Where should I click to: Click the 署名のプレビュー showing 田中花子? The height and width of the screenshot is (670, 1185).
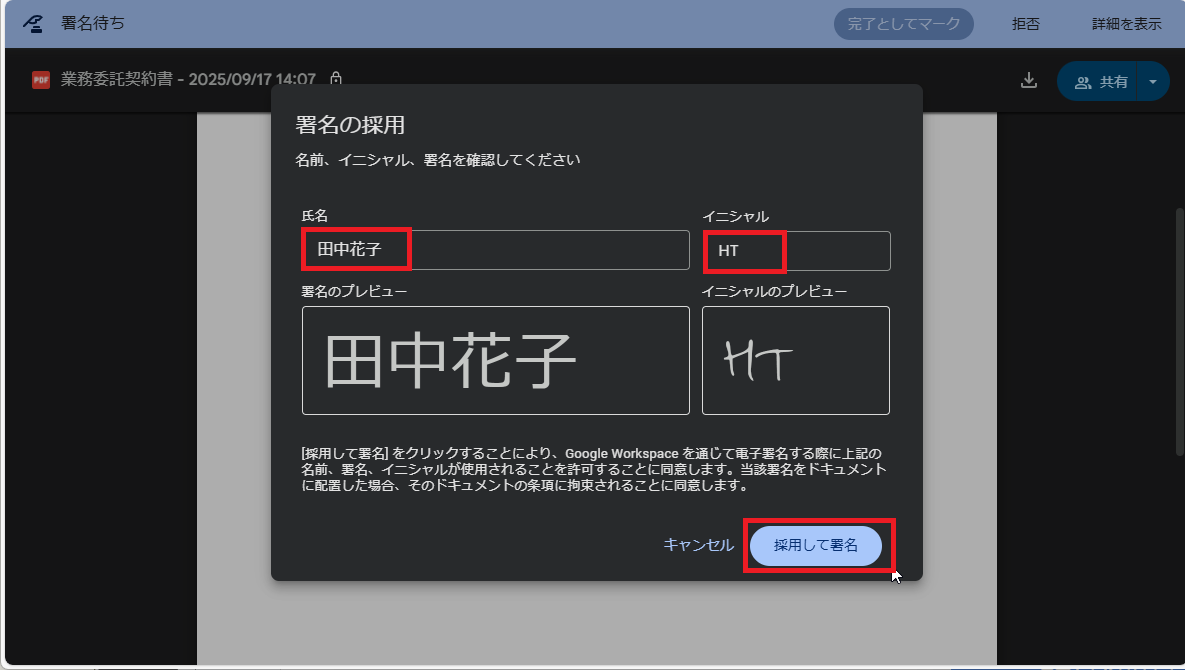(x=495, y=360)
